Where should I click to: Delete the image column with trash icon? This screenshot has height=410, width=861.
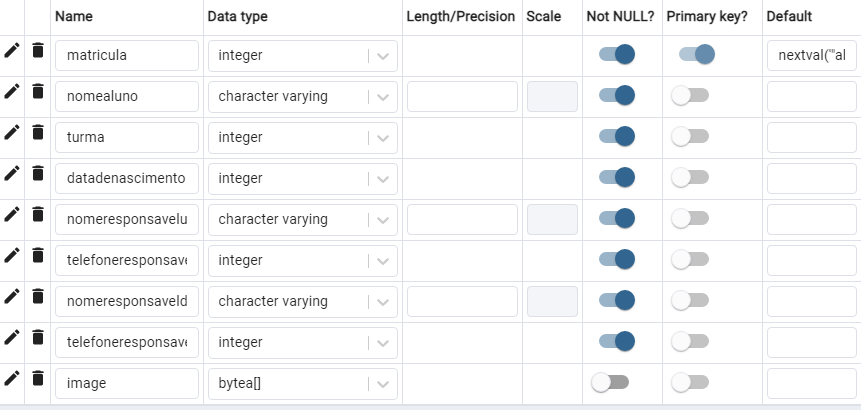[37, 378]
